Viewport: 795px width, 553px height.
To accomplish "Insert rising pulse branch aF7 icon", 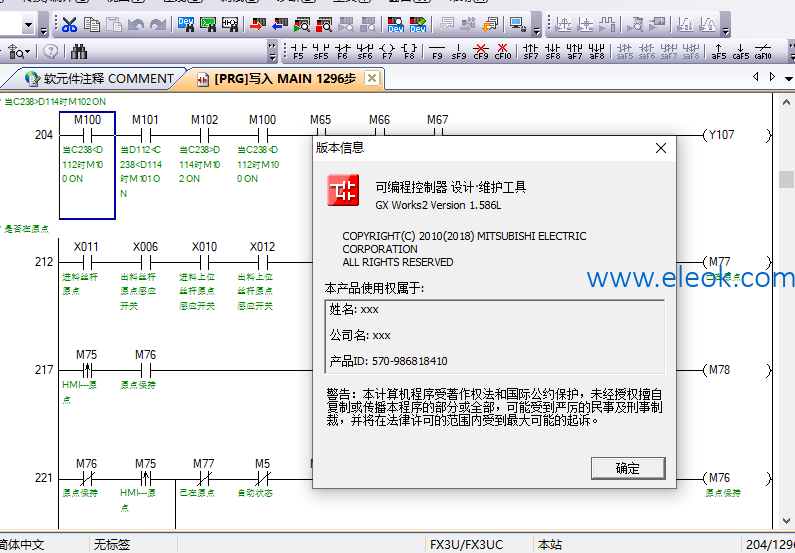I will tap(574, 51).
